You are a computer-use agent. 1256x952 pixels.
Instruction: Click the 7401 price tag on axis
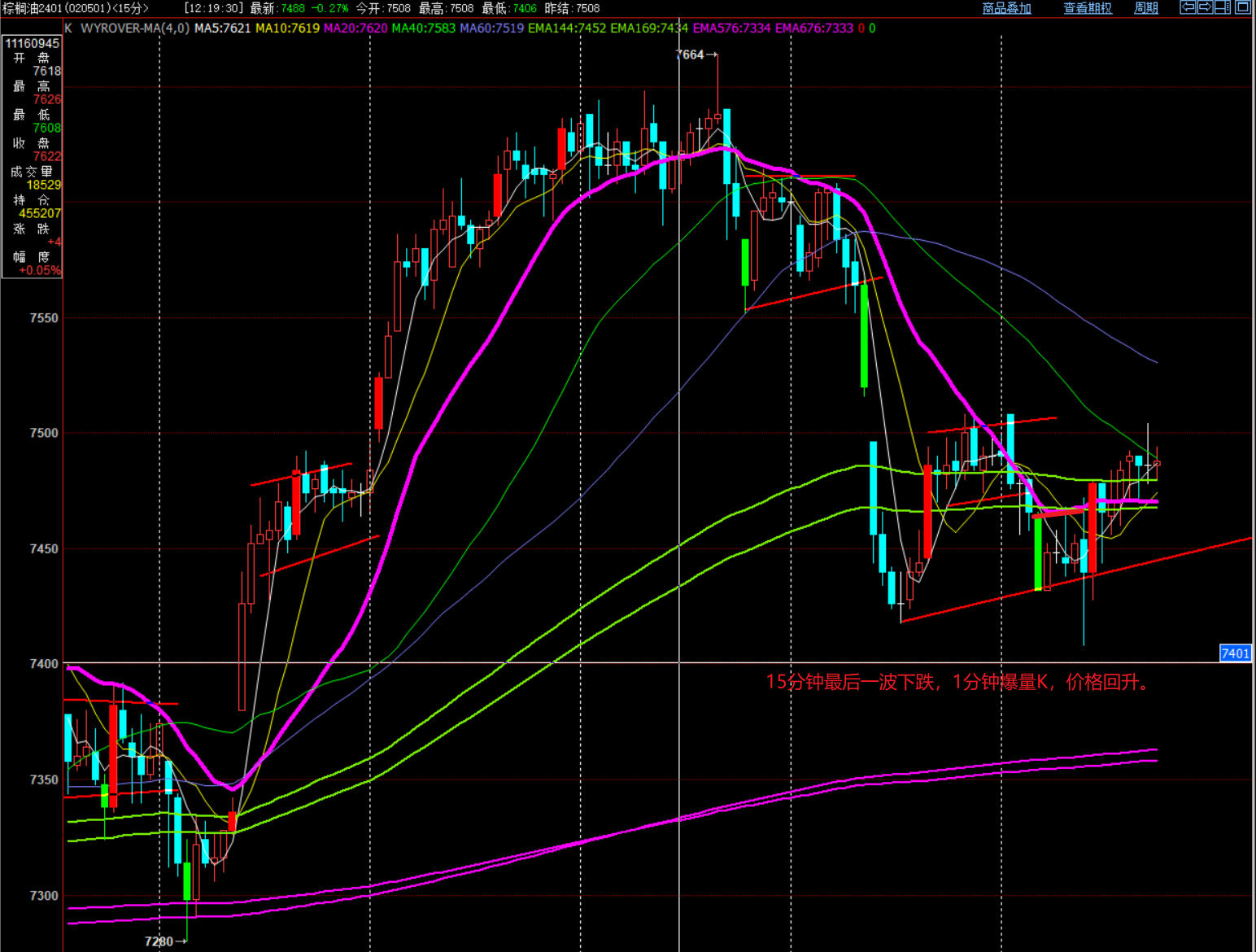pos(1235,653)
